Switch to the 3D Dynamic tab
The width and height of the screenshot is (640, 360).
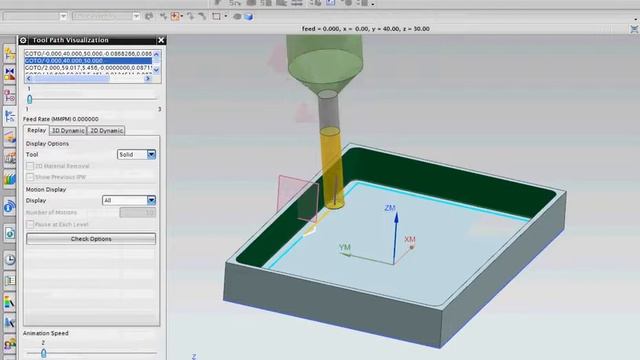tap(68, 131)
